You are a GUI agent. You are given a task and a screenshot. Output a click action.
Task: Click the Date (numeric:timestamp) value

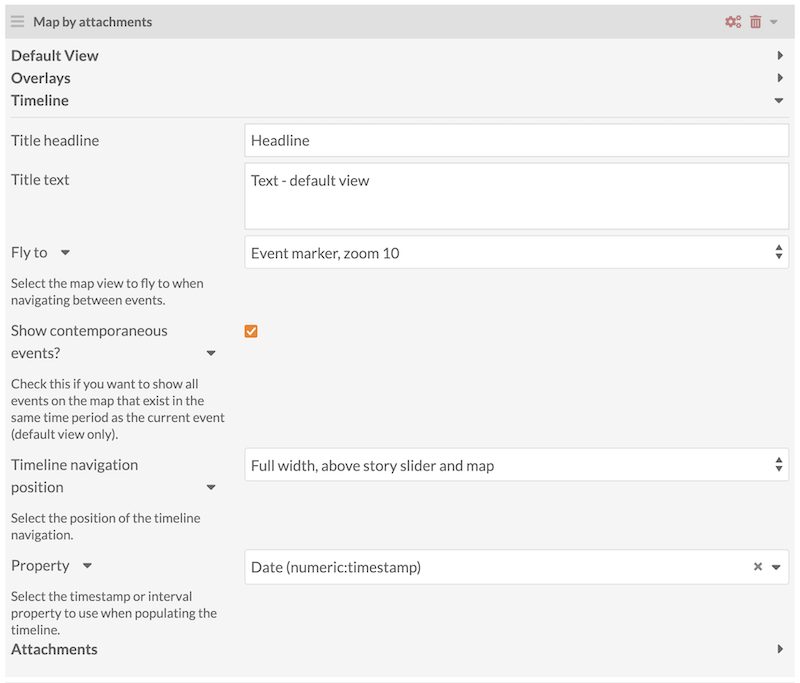coord(336,567)
